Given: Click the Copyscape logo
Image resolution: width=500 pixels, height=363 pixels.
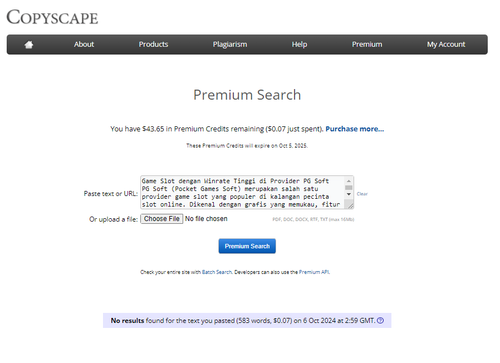Looking at the screenshot, I should [52, 17].
